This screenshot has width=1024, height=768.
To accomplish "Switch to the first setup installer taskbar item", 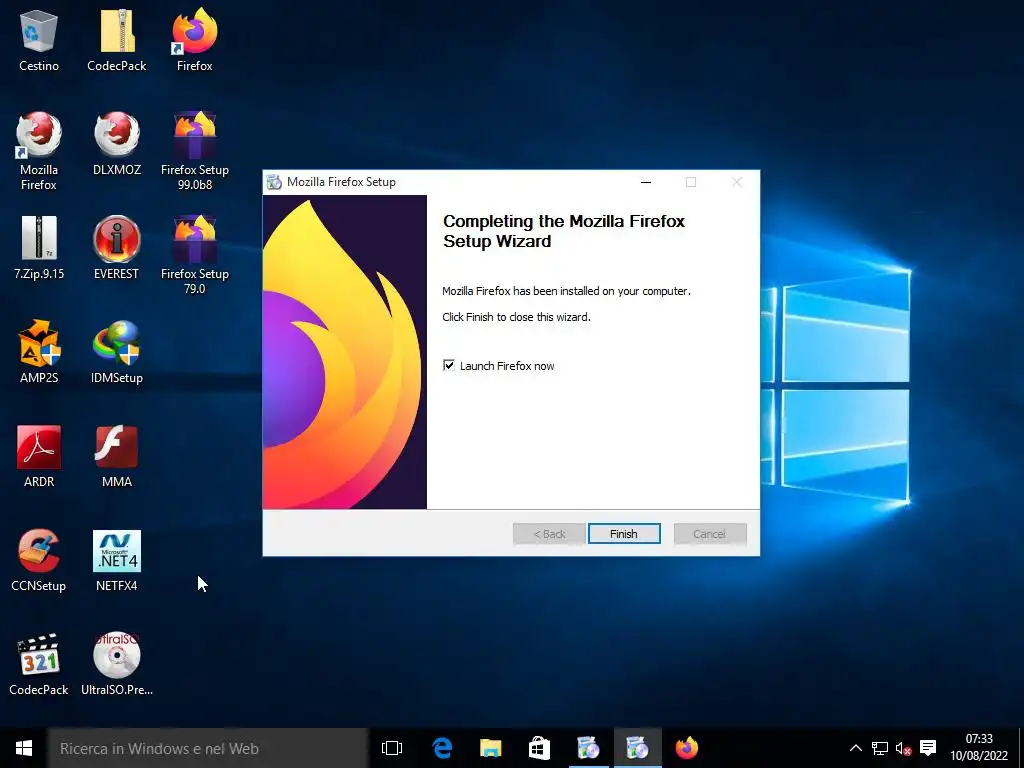I will click(x=588, y=748).
